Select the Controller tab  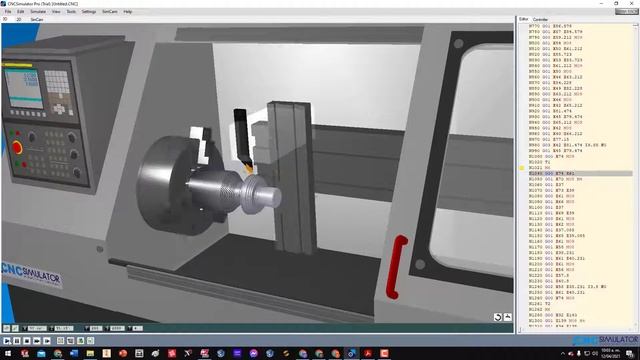(540, 19)
